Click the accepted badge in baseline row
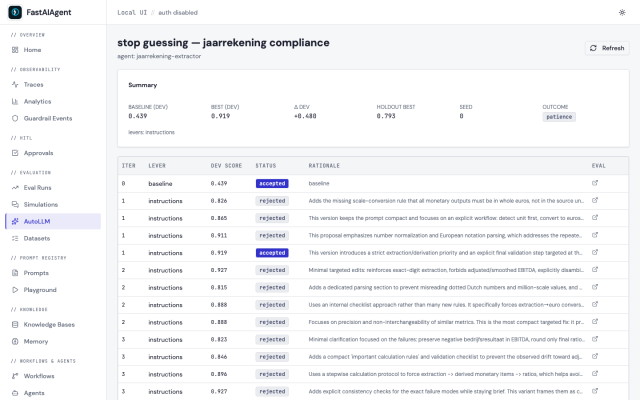This screenshot has width=640, height=400. [x=272, y=184]
